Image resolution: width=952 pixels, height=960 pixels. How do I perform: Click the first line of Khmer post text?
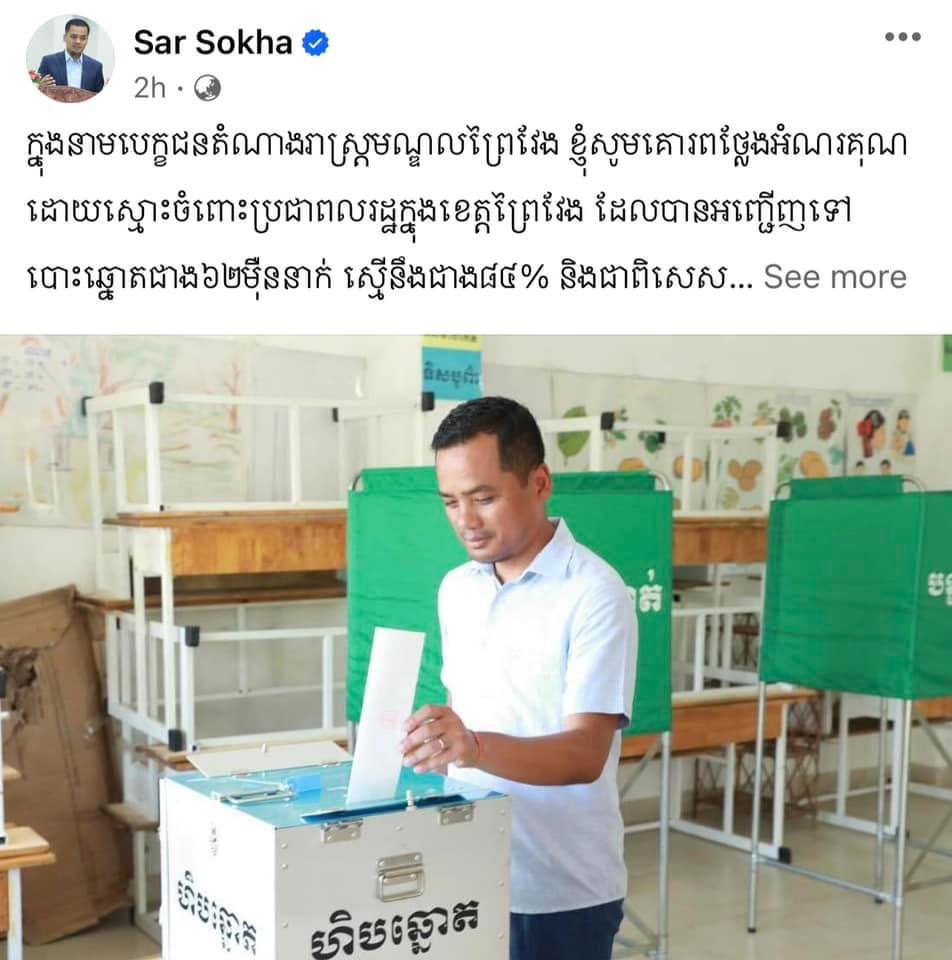(467, 147)
